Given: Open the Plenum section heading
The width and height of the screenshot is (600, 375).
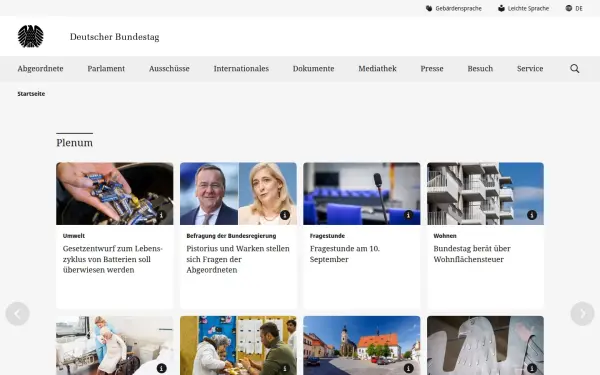Looking at the screenshot, I should [x=74, y=143].
